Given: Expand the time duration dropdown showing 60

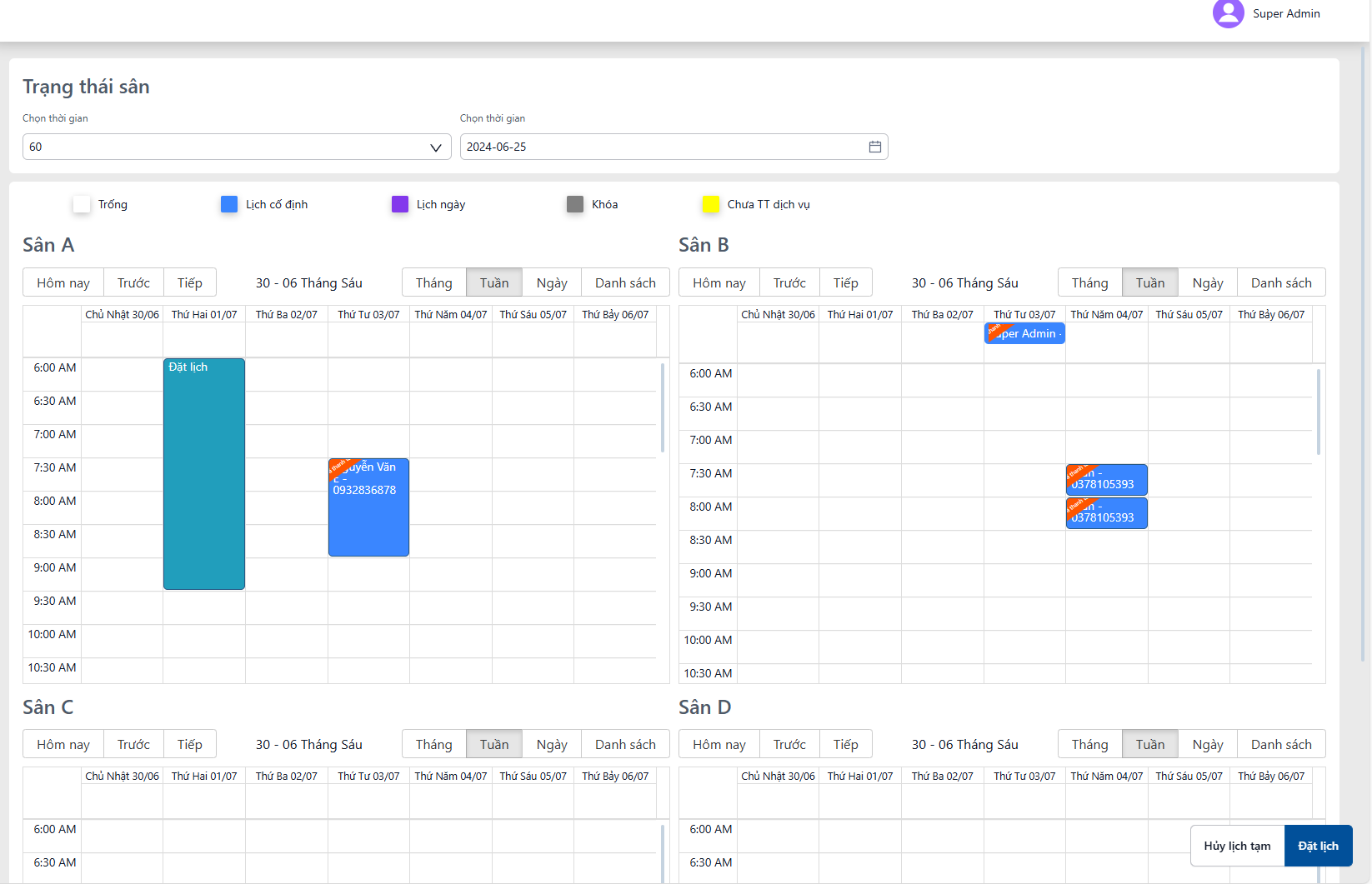Looking at the screenshot, I should 237,147.
